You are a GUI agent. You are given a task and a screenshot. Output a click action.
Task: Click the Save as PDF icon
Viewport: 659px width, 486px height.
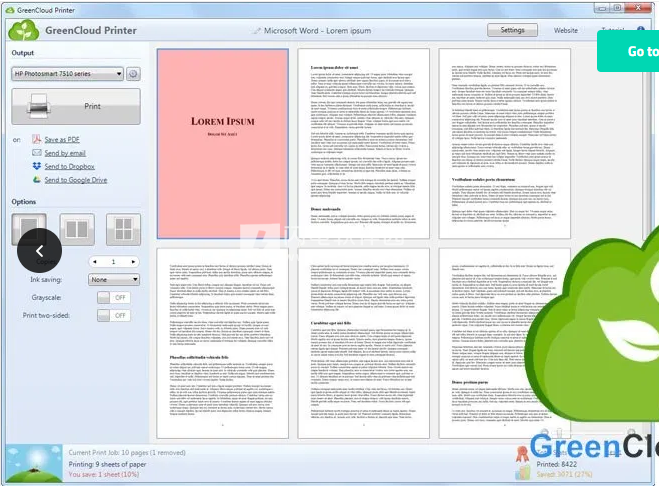pyautogui.click(x=36, y=139)
